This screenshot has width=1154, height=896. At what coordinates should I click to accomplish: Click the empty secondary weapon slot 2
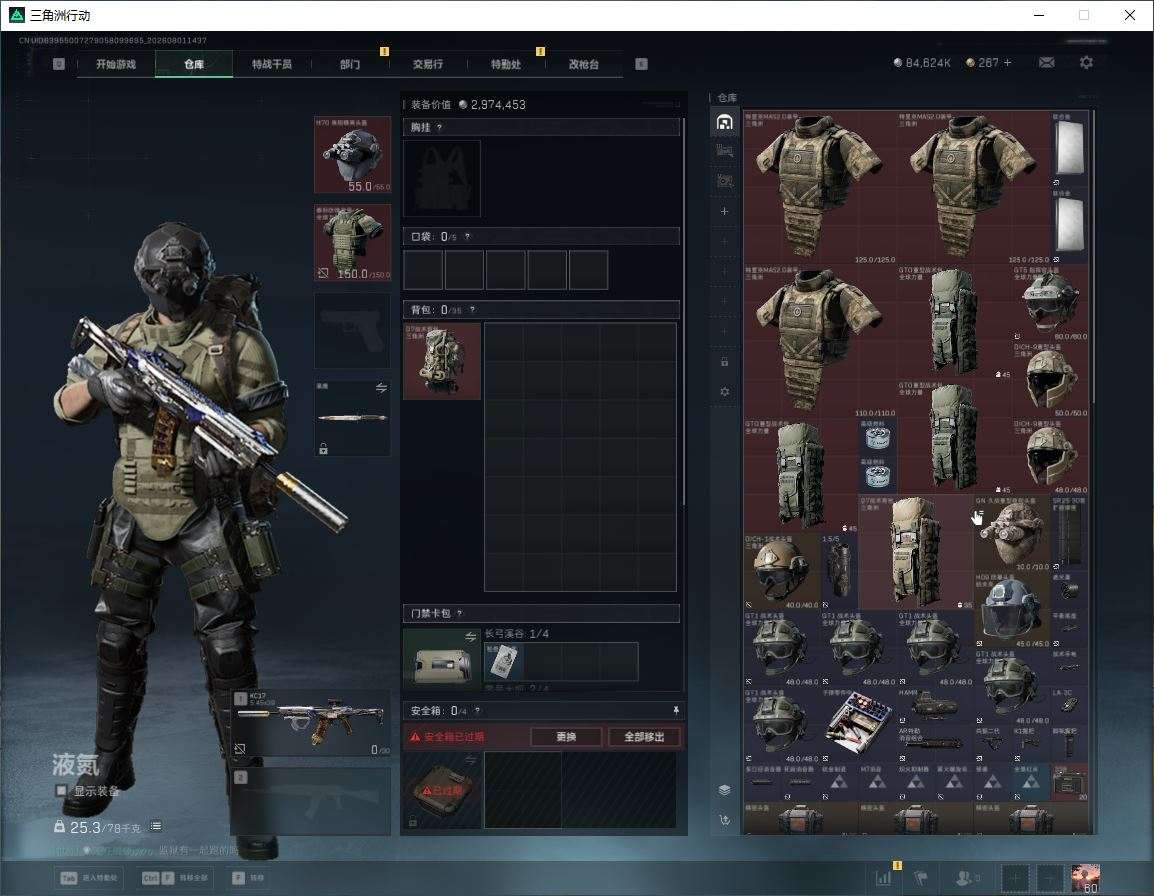[311, 801]
